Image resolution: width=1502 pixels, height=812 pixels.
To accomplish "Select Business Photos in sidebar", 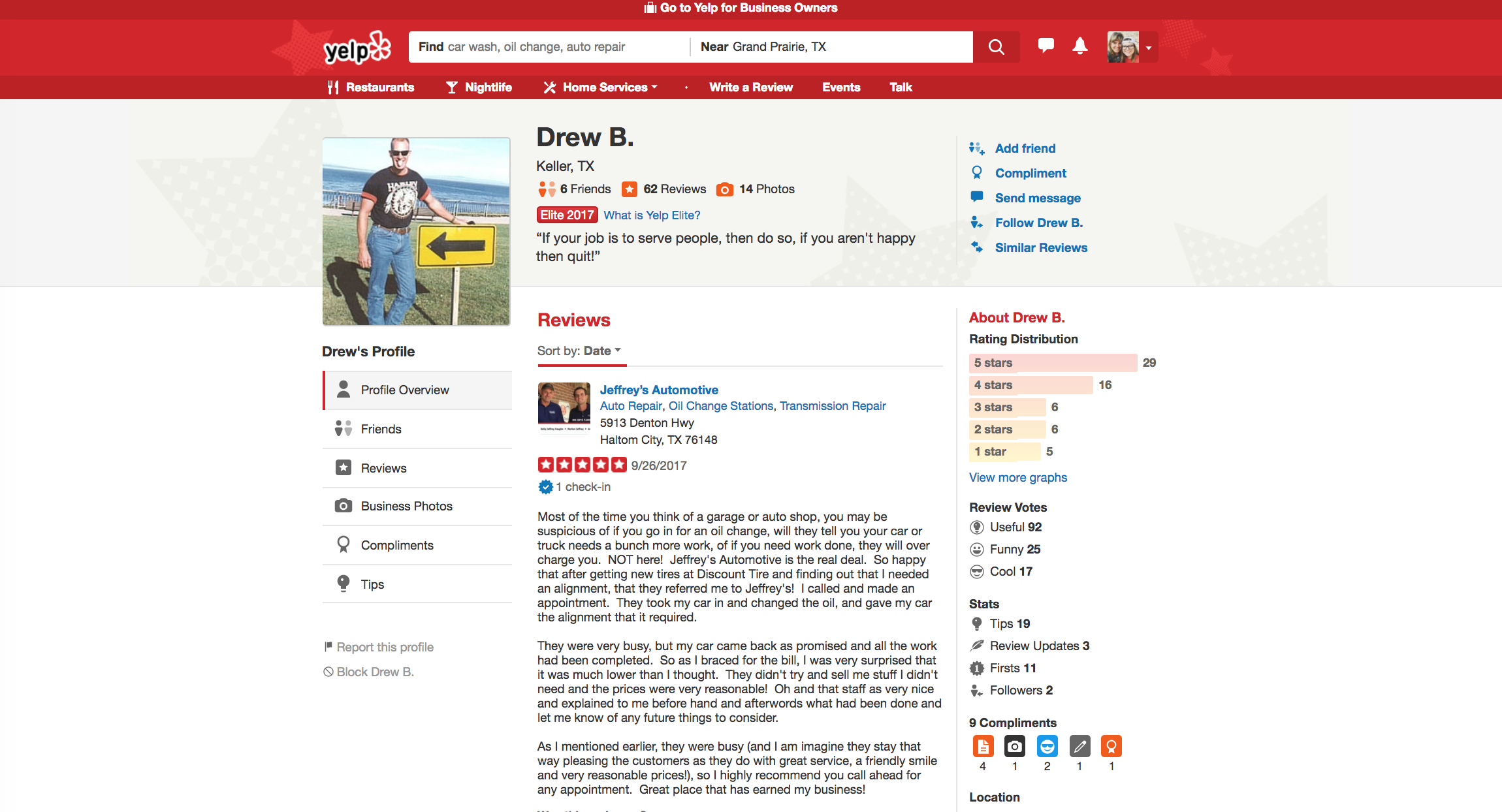I will [417, 506].
